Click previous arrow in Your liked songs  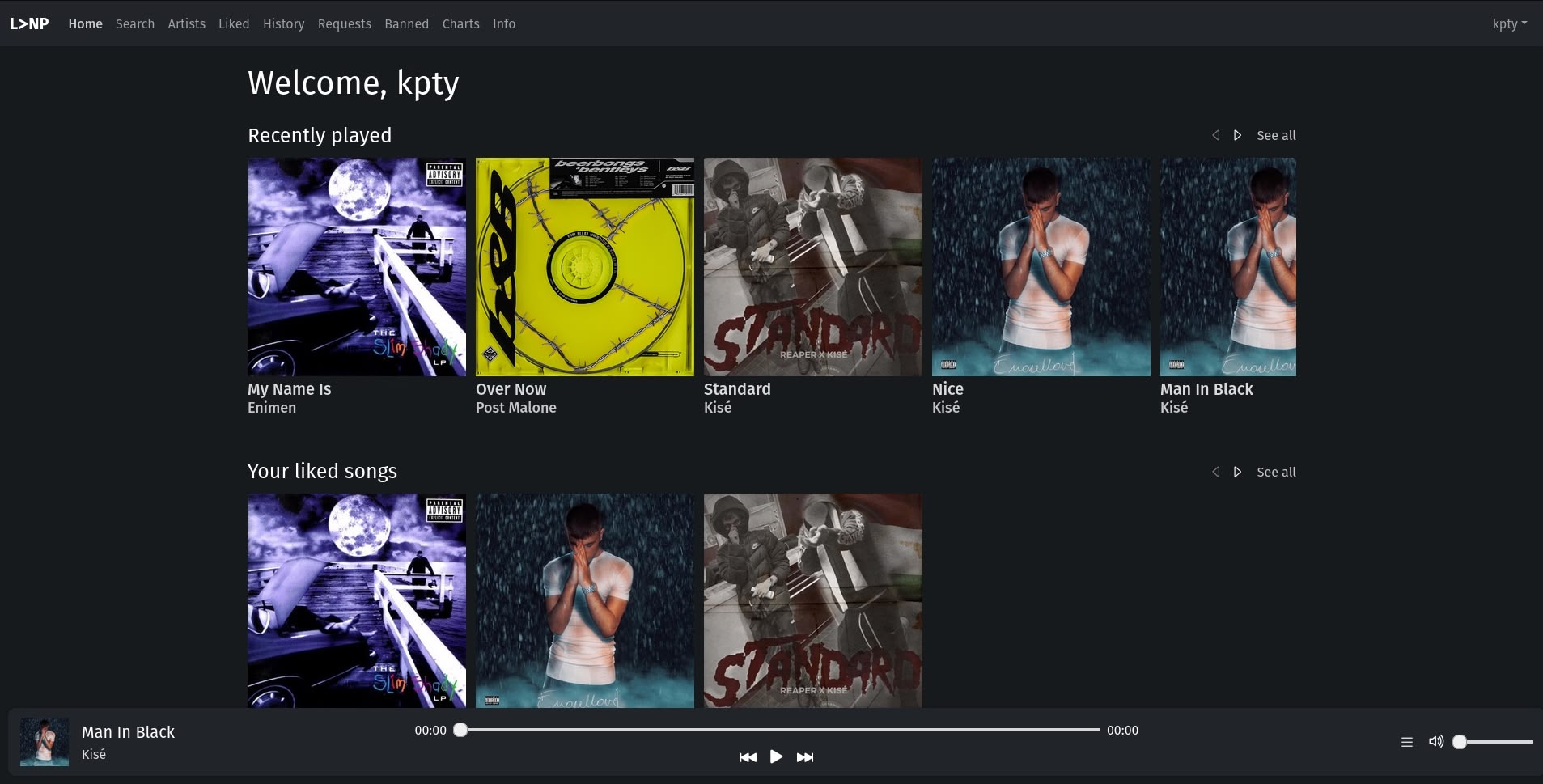click(1216, 472)
